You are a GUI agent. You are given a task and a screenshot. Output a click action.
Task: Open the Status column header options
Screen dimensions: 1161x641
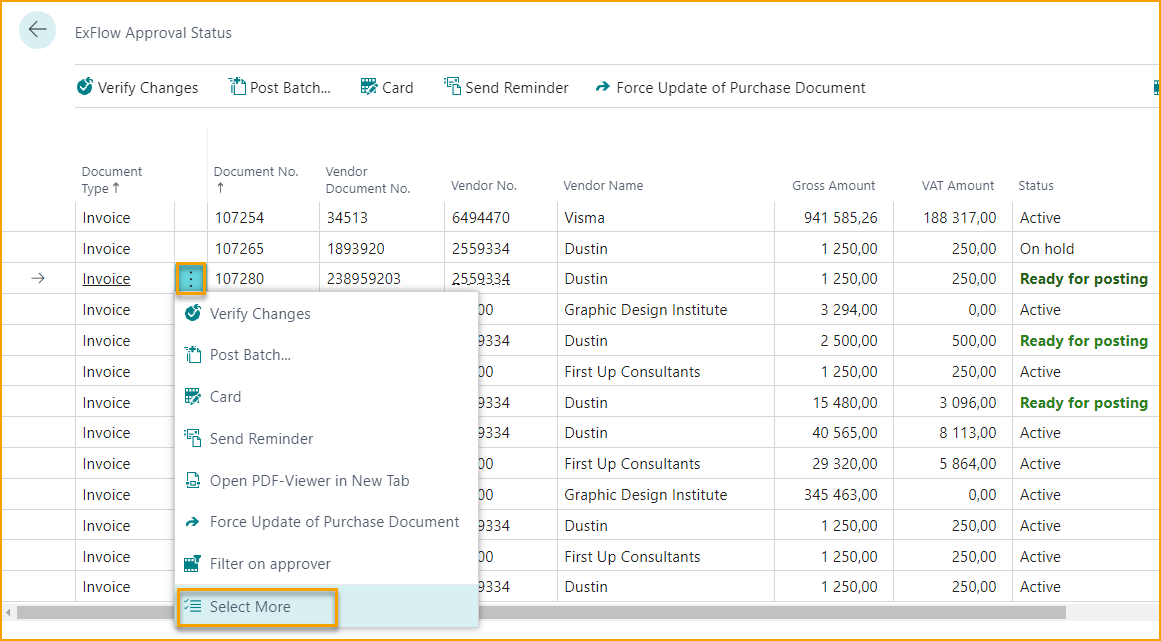tap(1036, 185)
